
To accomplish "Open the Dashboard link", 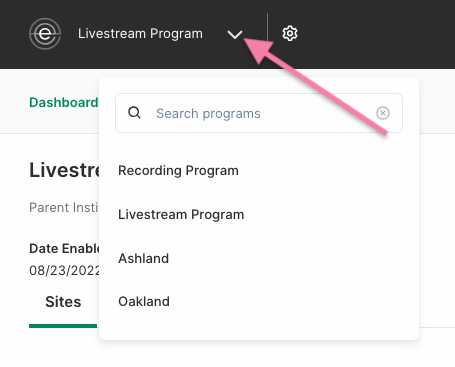I will pos(64,102).
